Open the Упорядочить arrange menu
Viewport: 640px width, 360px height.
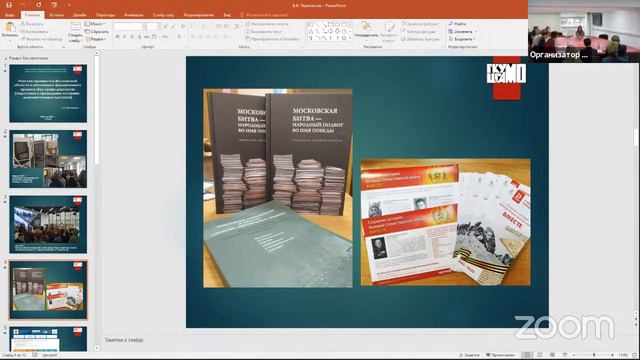point(366,31)
